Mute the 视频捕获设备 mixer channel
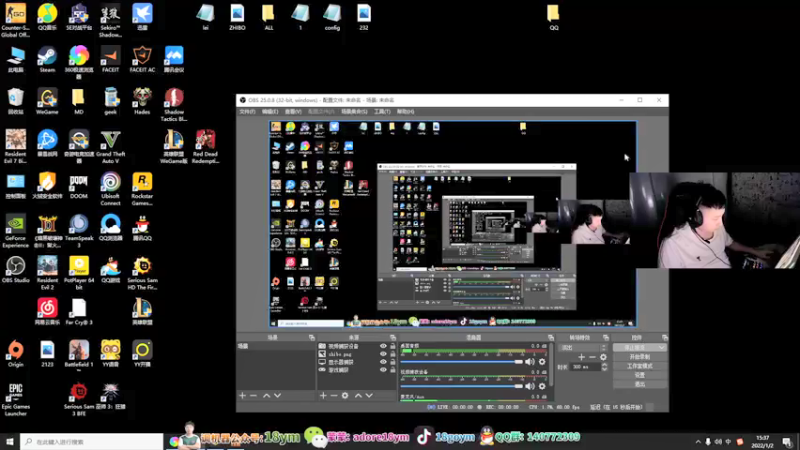 click(530, 386)
